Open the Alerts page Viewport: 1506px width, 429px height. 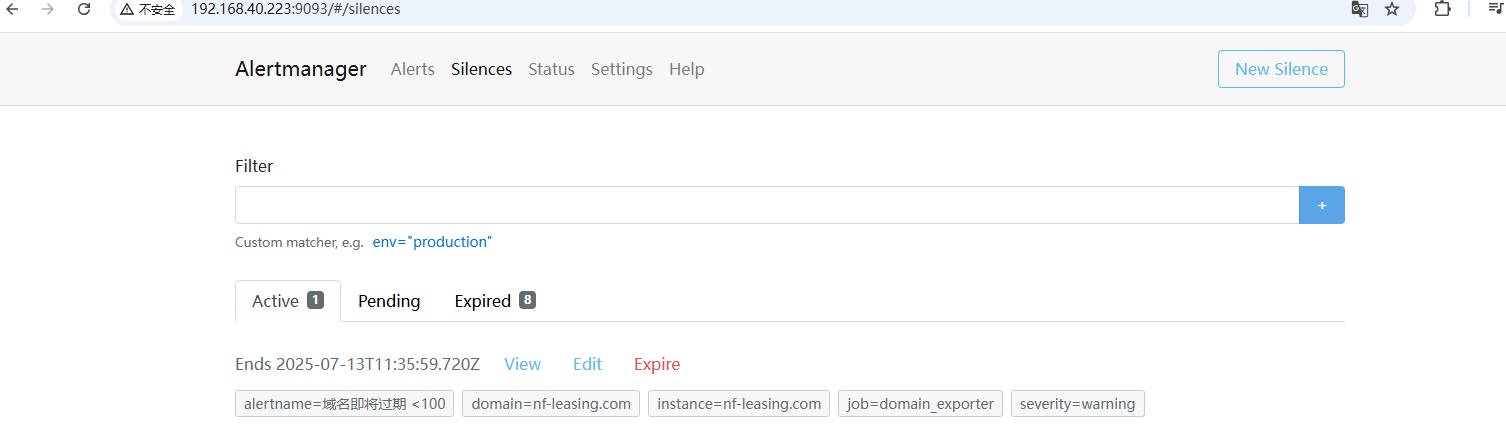[412, 69]
